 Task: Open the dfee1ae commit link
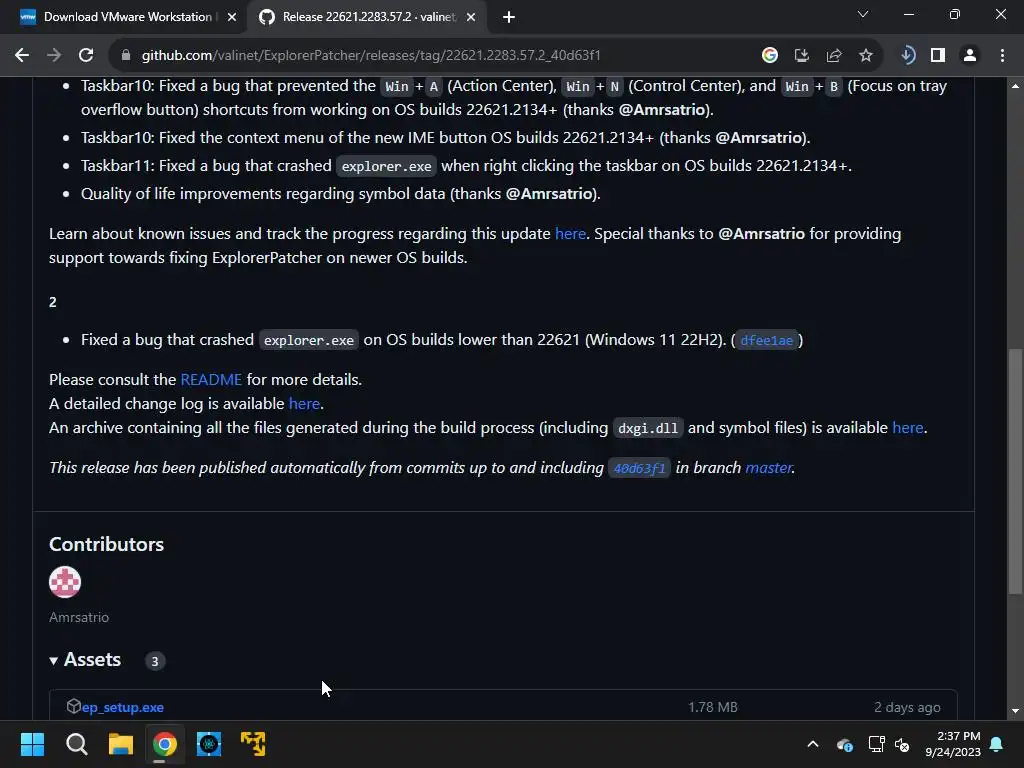coord(767,340)
